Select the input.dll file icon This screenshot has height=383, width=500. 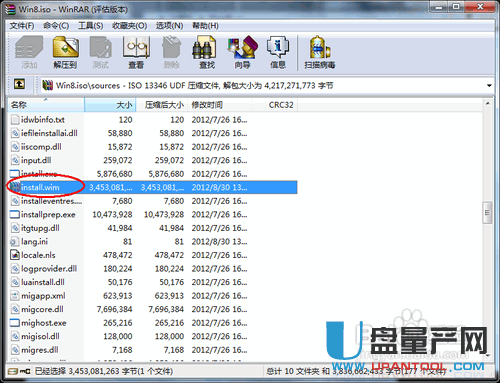[x=15, y=160]
